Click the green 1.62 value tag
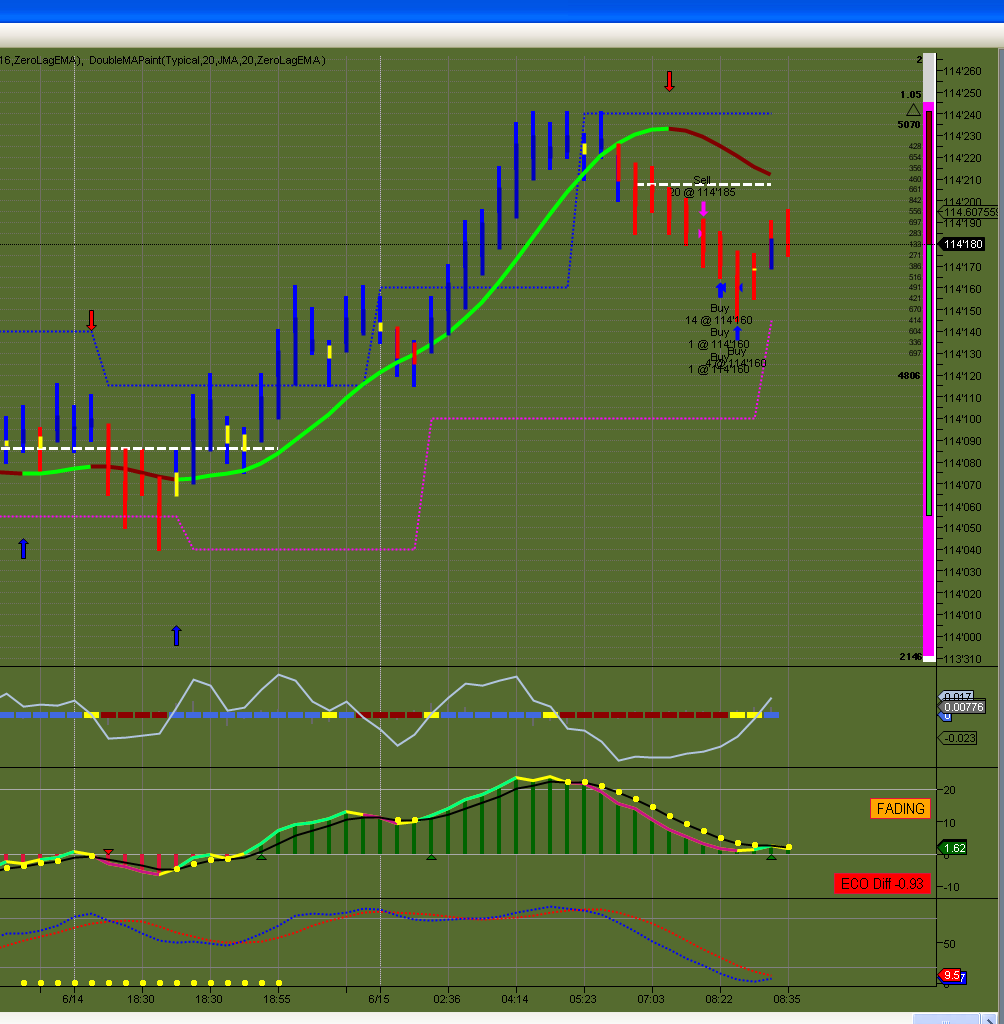 pos(953,848)
